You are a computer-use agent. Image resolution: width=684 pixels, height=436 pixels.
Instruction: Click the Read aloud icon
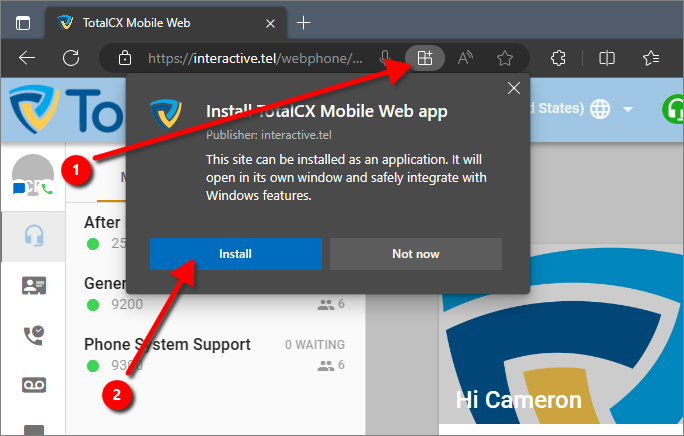[x=465, y=58]
